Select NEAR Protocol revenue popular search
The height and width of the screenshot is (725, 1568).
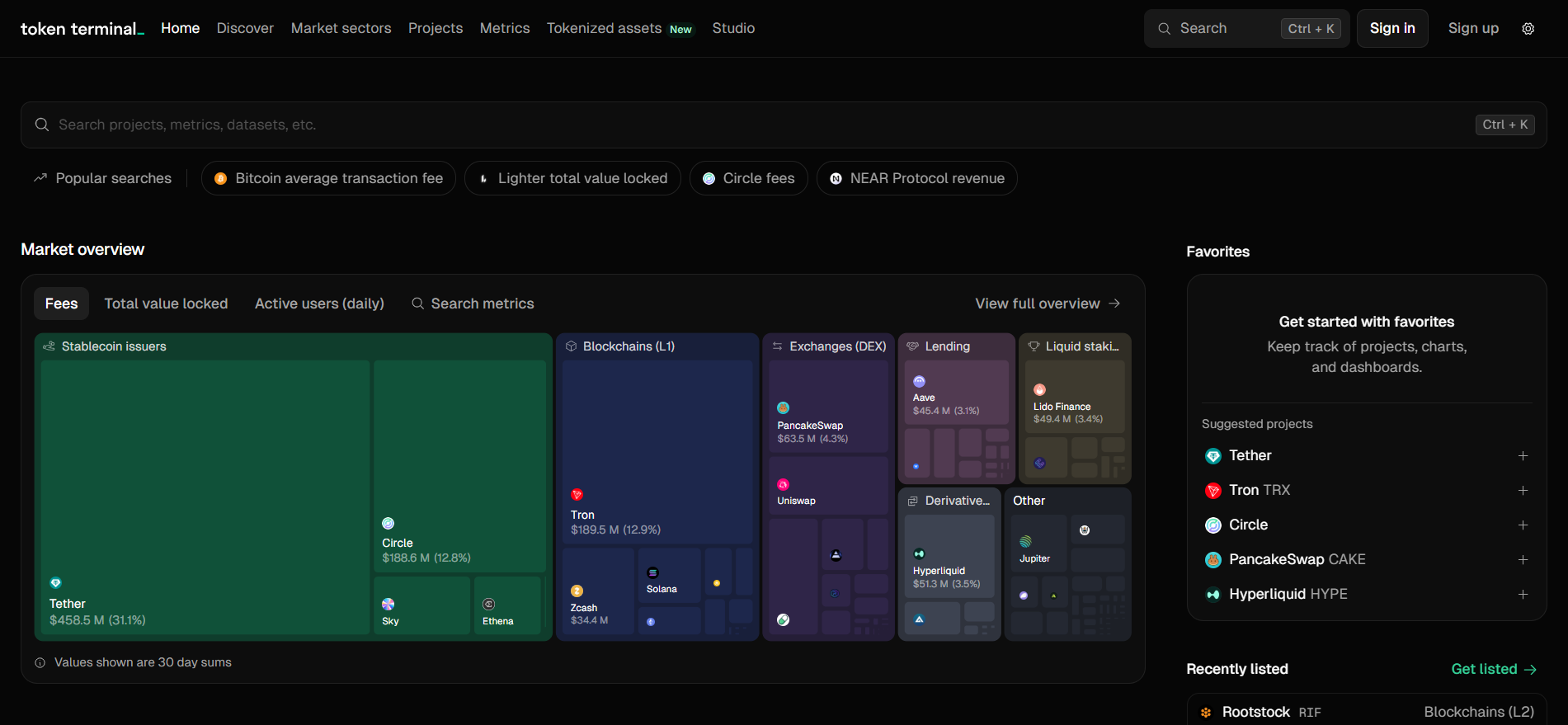point(916,178)
